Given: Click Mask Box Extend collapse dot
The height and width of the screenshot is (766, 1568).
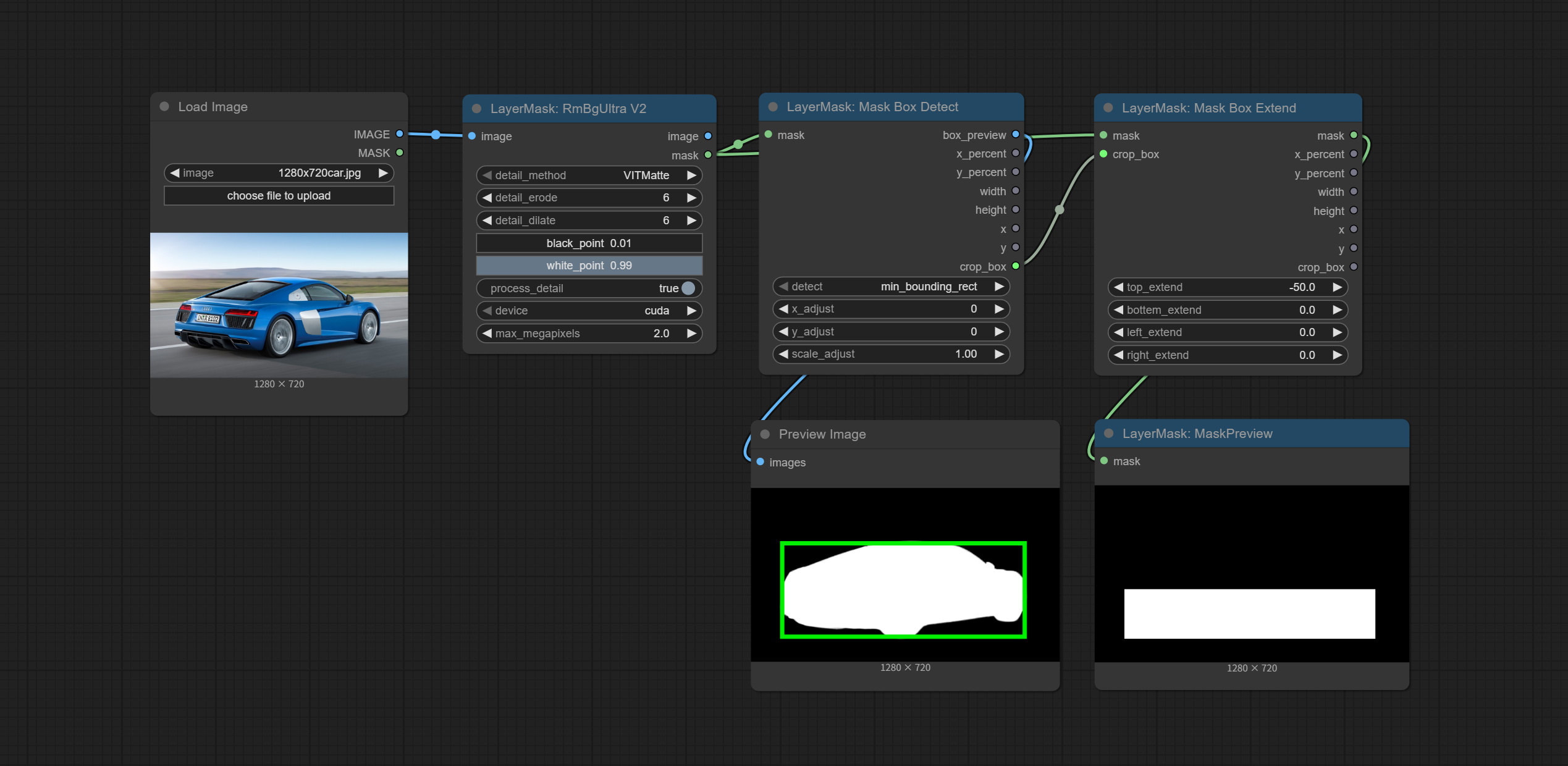Looking at the screenshot, I should click(x=1108, y=108).
